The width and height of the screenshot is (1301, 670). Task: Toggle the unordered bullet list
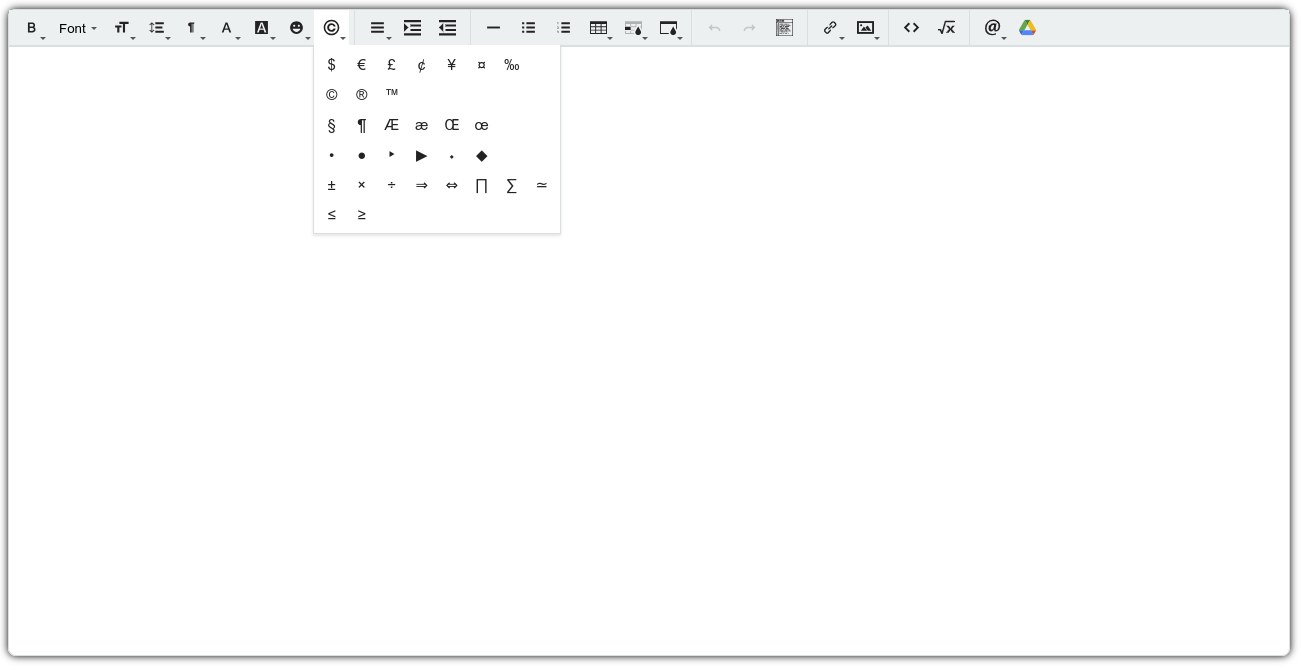pos(529,28)
